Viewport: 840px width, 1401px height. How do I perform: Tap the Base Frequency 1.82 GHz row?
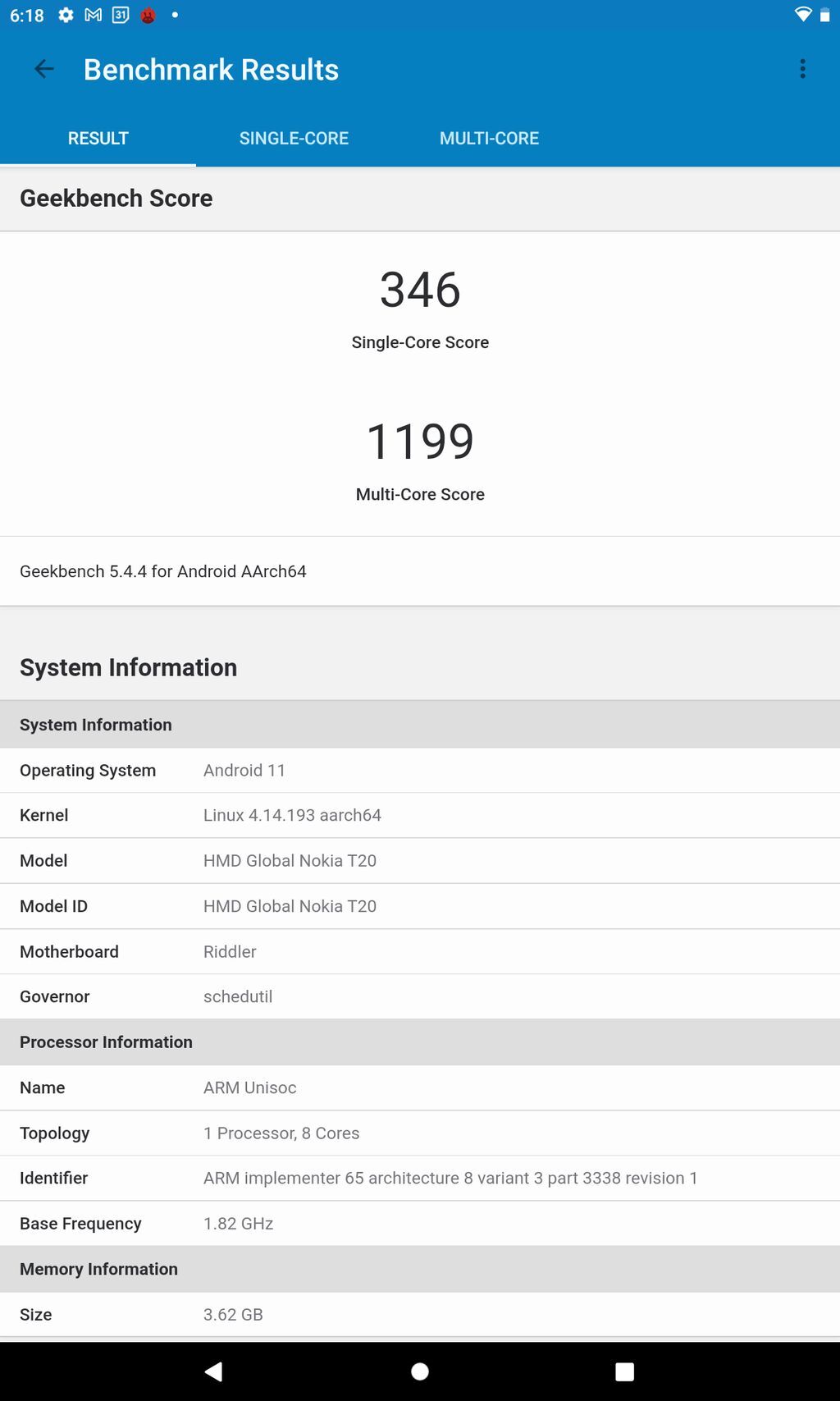click(420, 1224)
